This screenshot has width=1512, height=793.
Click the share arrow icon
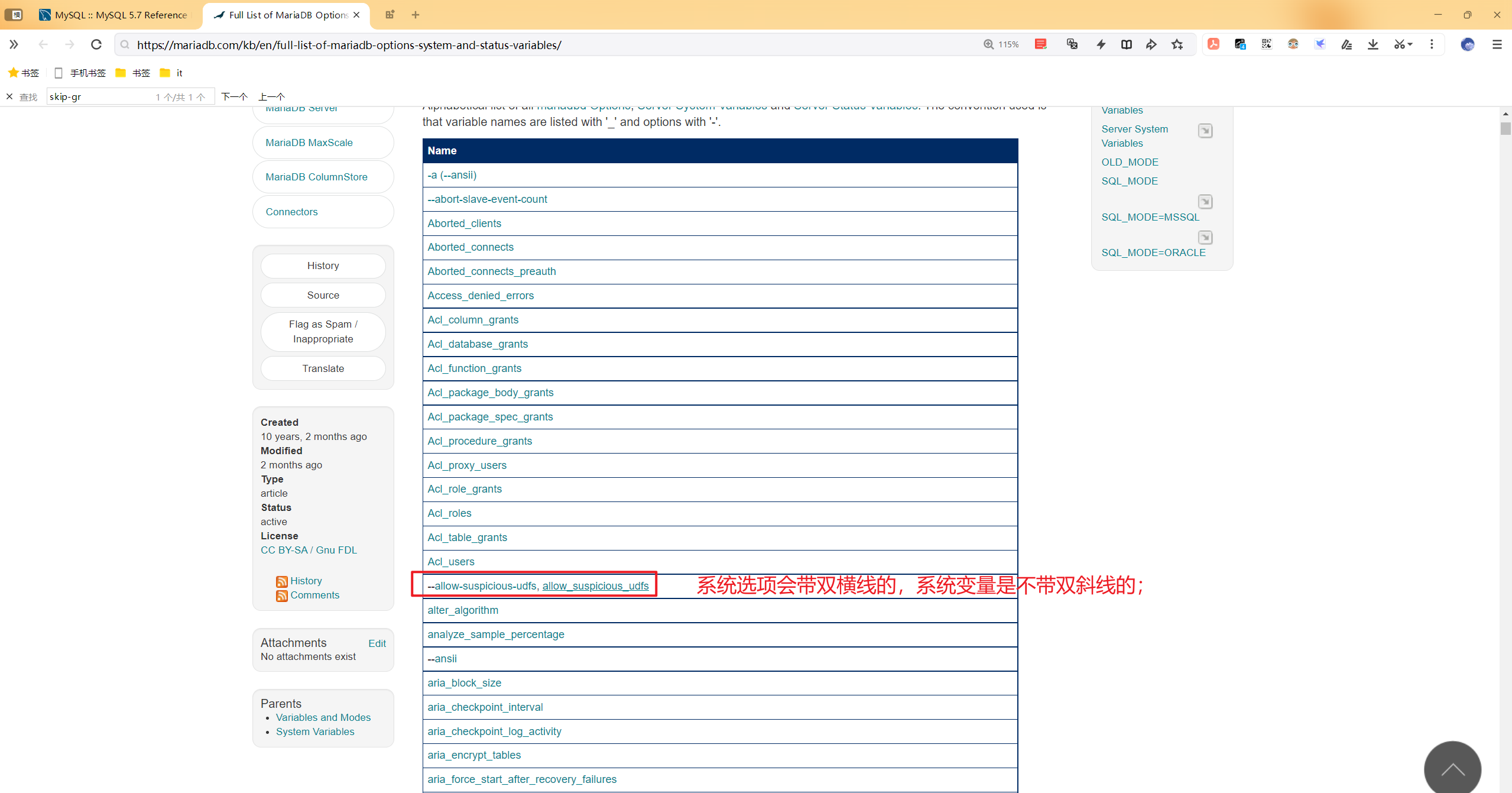coord(1151,44)
